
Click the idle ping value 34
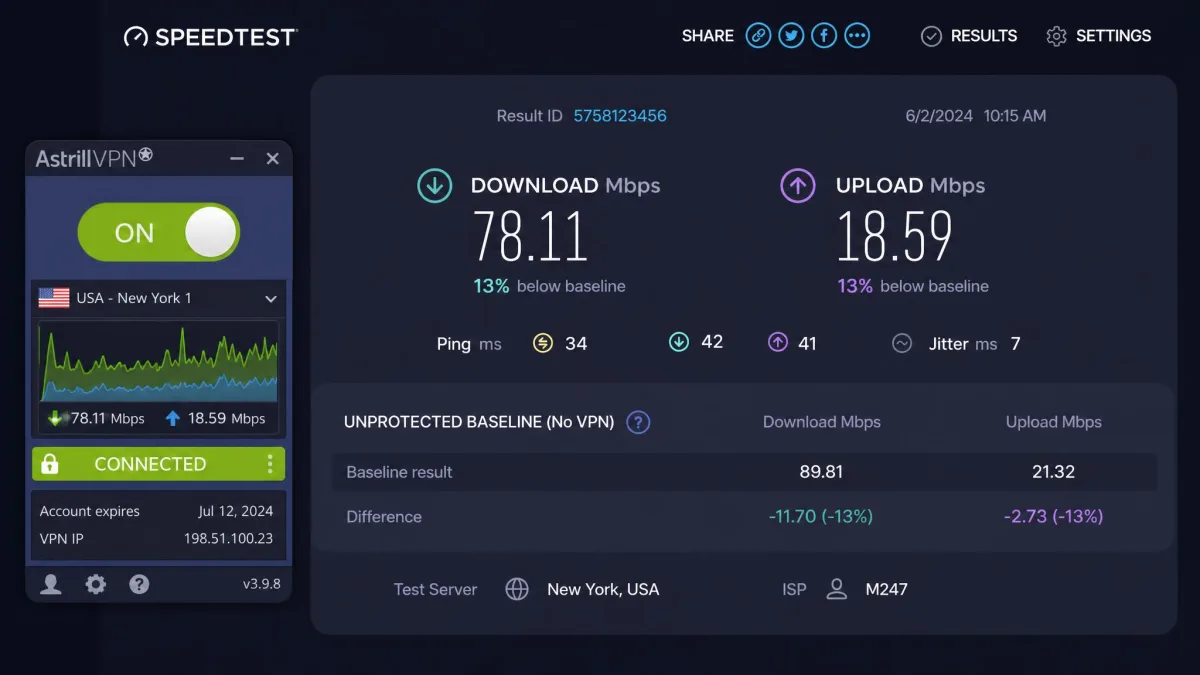pyautogui.click(x=576, y=344)
